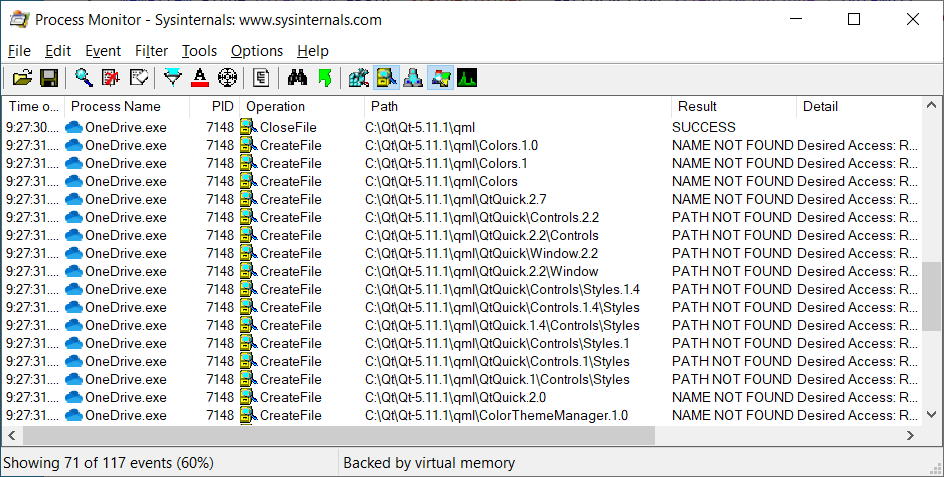This screenshot has height=477, width=944.
Task: Open the Highlight red letter A icon
Action: (199, 78)
